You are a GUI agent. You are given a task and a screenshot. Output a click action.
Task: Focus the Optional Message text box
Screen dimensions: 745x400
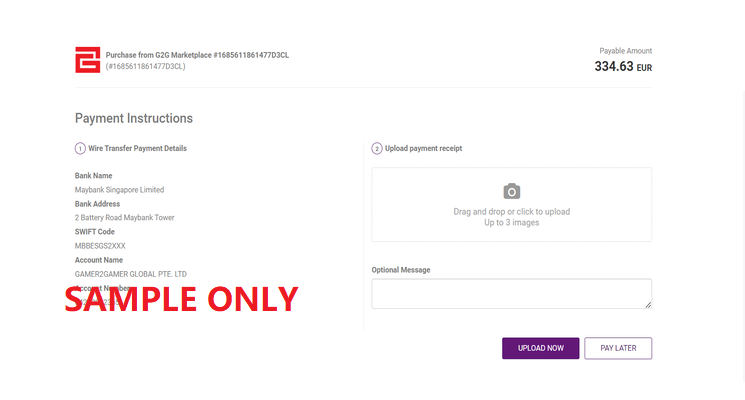pos(511,293)
